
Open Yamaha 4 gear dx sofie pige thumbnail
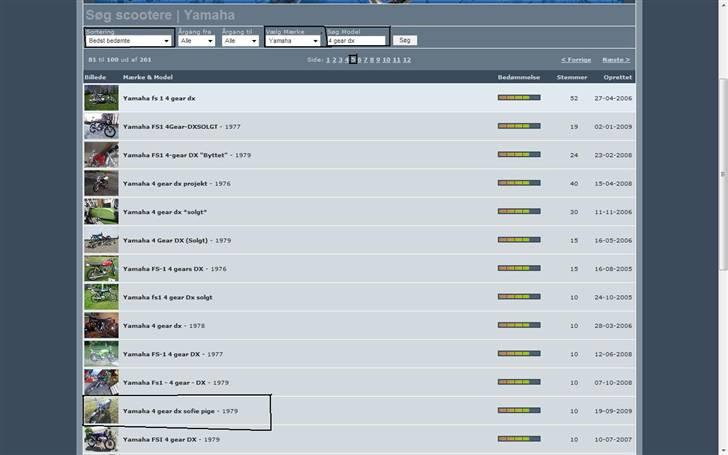pos(101,411)
